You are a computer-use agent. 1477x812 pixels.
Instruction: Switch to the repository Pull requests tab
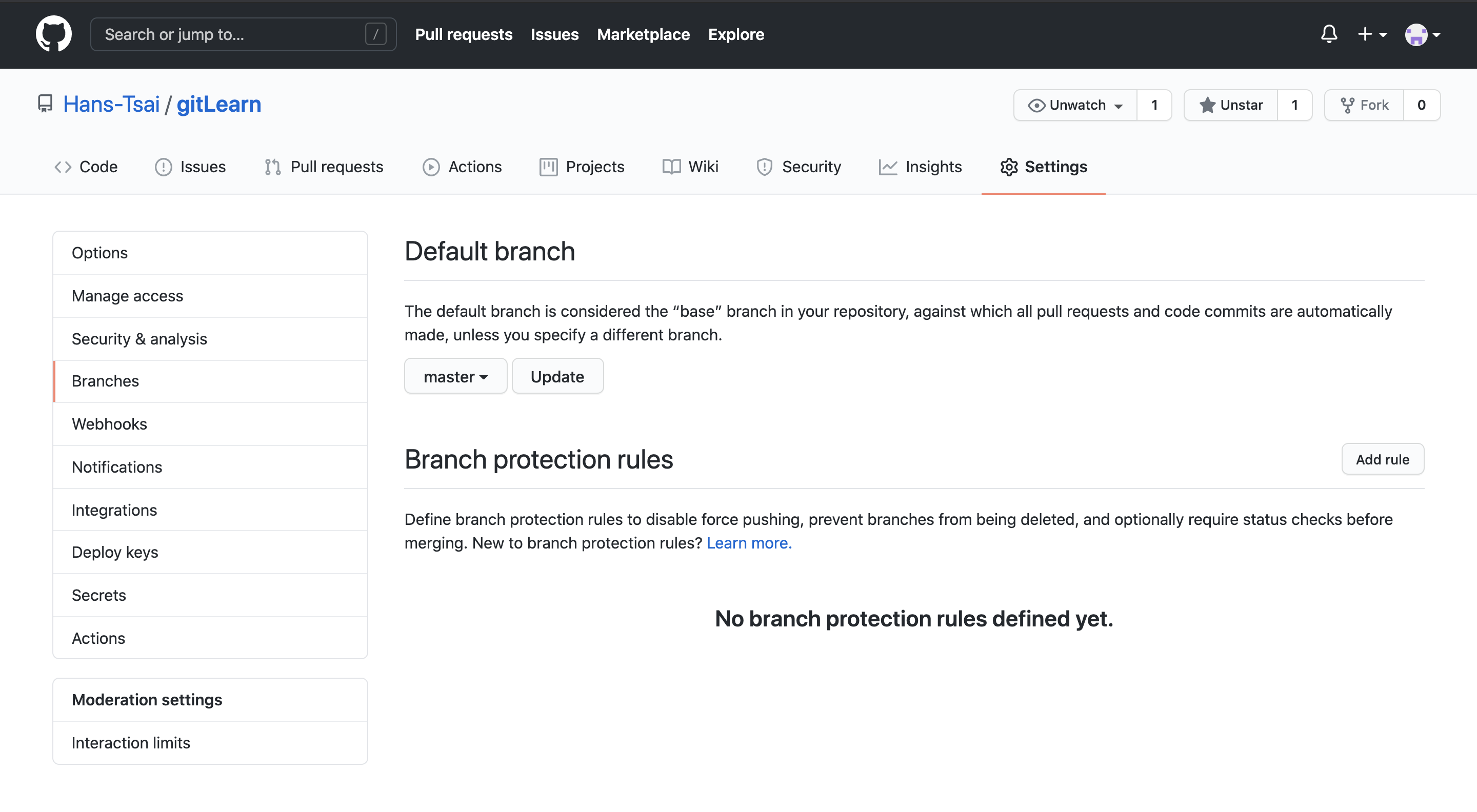324,167
